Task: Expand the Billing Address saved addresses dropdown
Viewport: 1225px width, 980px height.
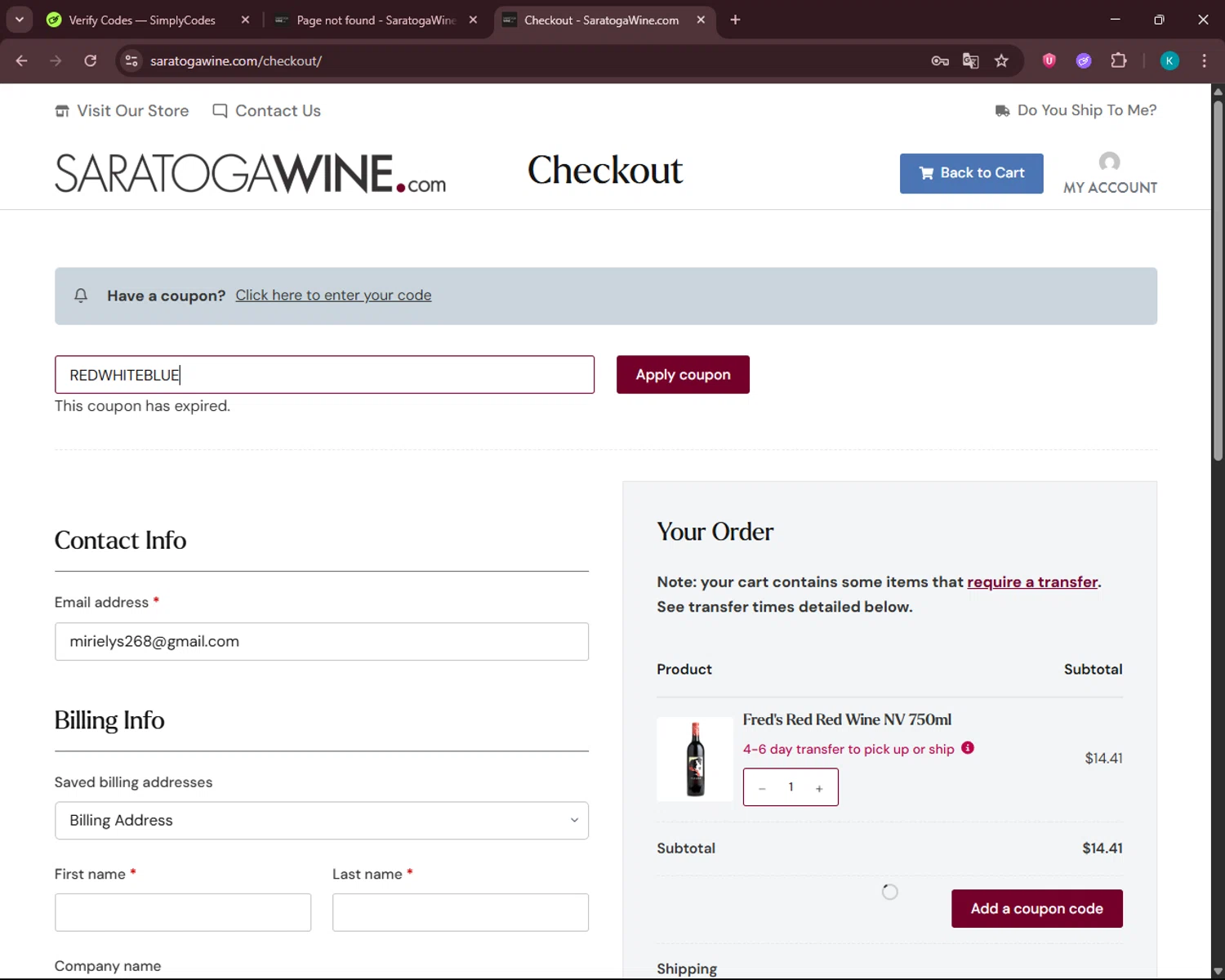Action: [x=322, y=821]
